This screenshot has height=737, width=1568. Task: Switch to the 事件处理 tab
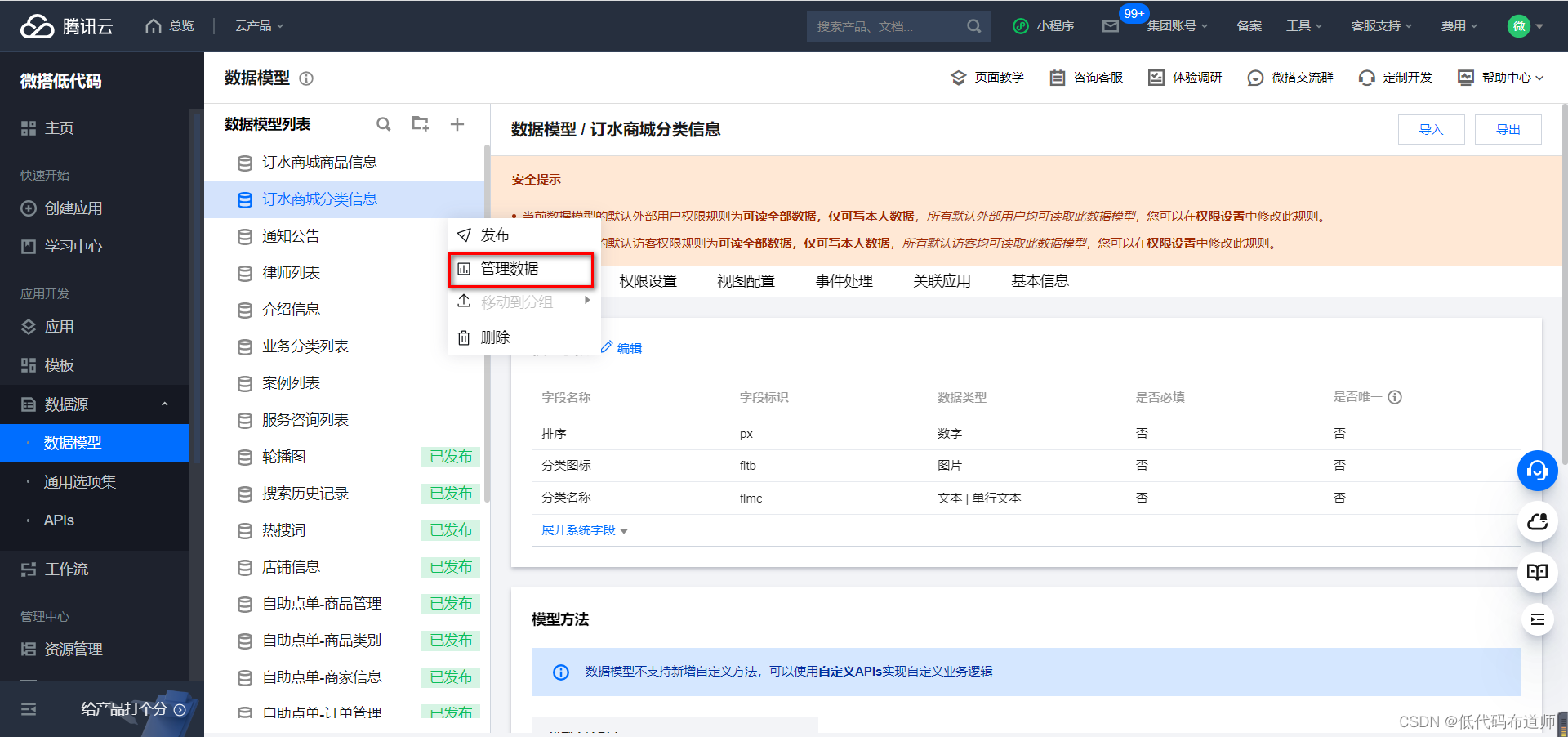click(844, 281)
